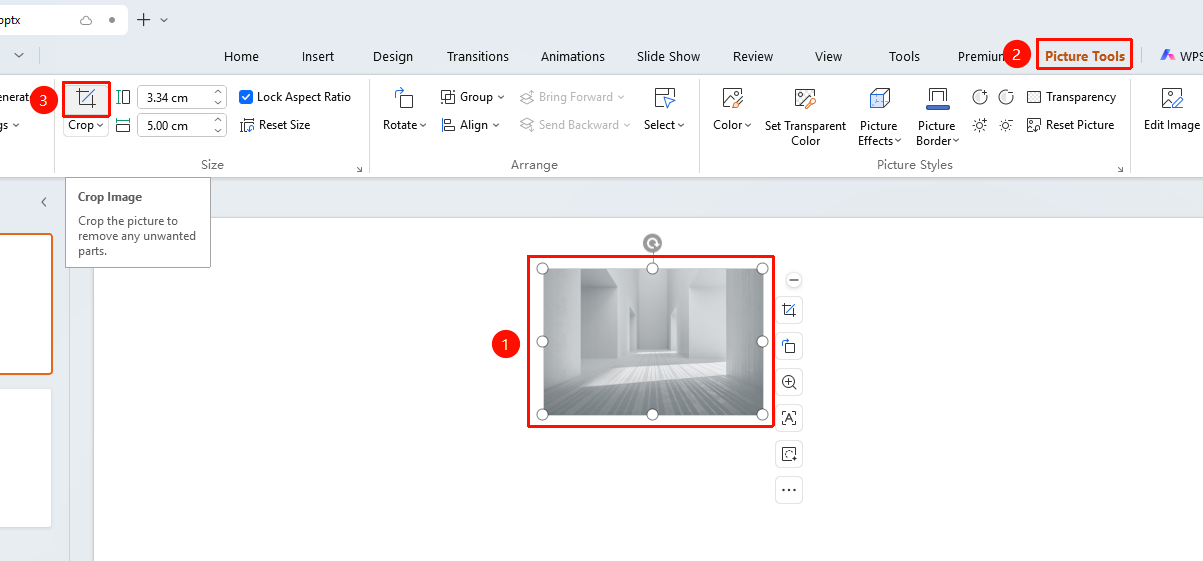Open the Group dropdown
Viewport: 1203px width, 561px height.
point(473,97)
